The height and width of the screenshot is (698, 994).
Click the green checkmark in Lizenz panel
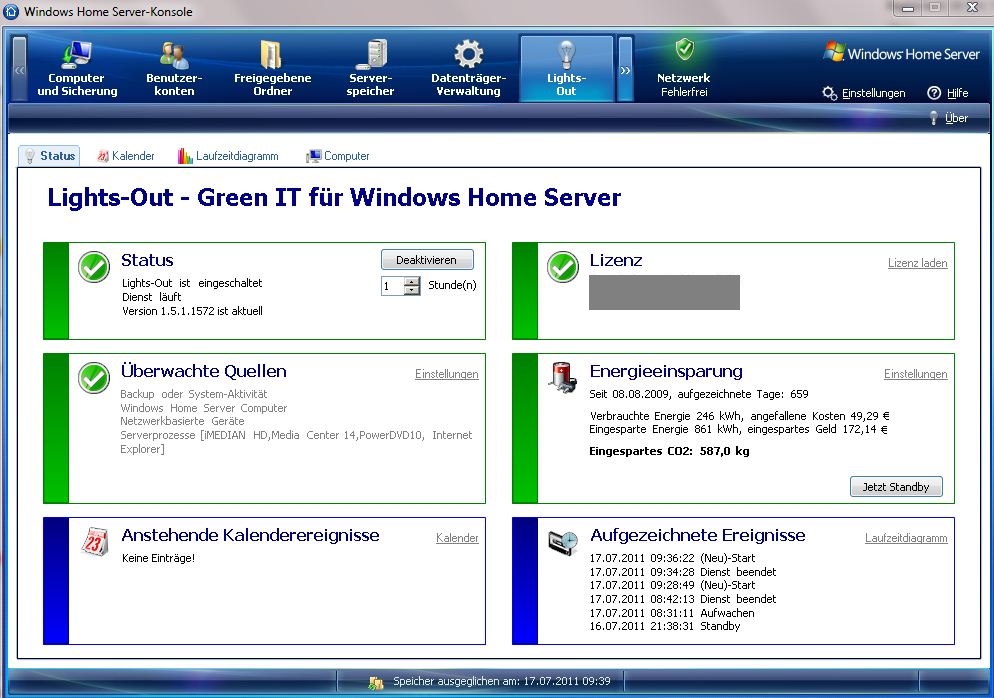click(x=563, y=267)
